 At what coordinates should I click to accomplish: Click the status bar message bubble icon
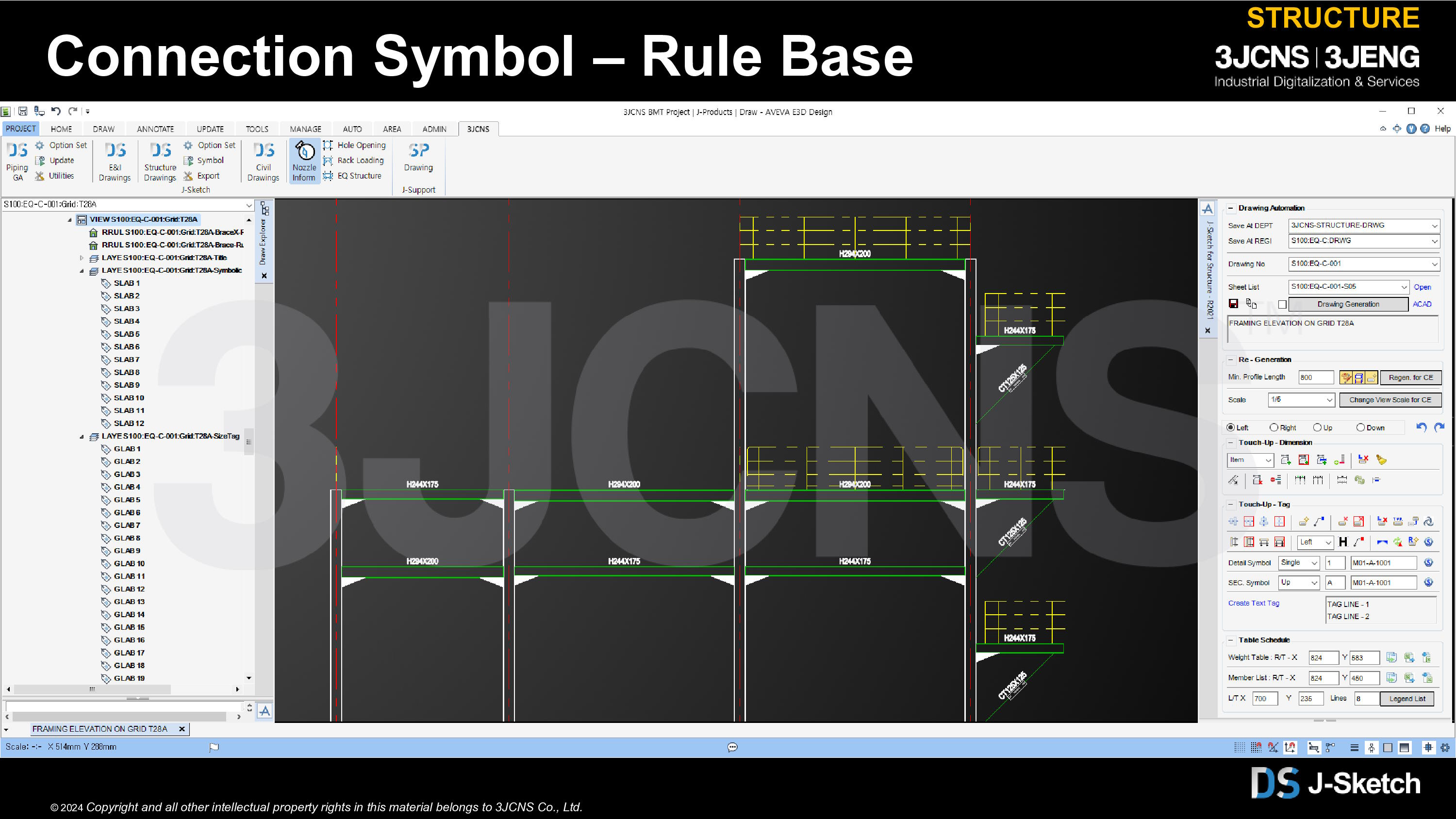(732, 747)
